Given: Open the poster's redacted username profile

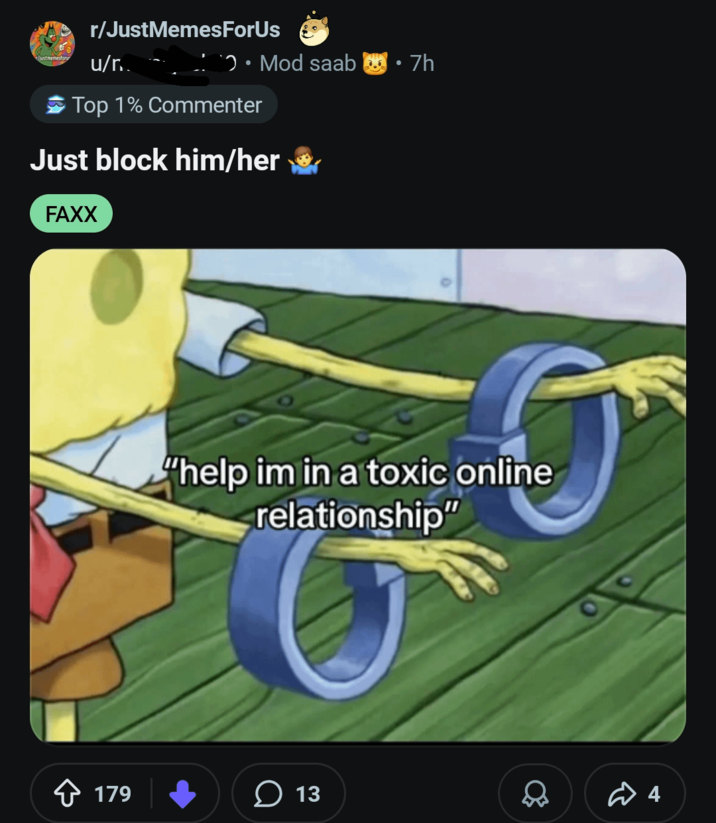Looking at the screenshot, I should [x=162, y=63].
